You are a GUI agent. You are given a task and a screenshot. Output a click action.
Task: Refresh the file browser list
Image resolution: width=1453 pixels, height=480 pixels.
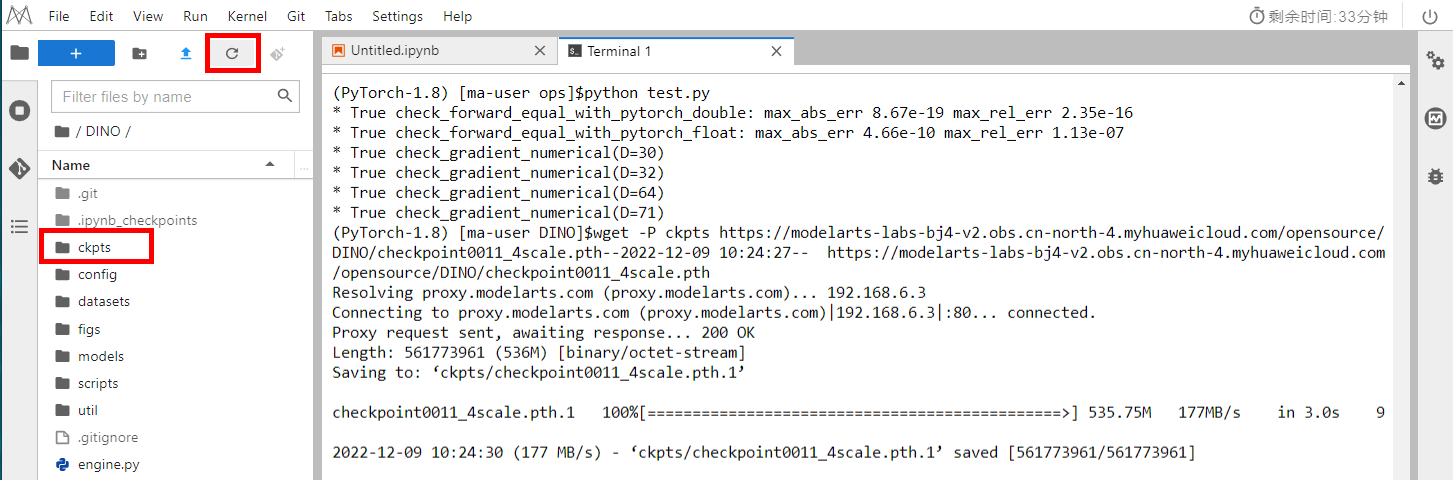232,54
